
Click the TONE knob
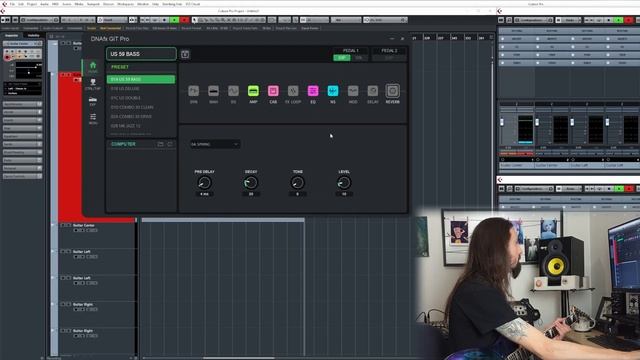click(298, 183)
